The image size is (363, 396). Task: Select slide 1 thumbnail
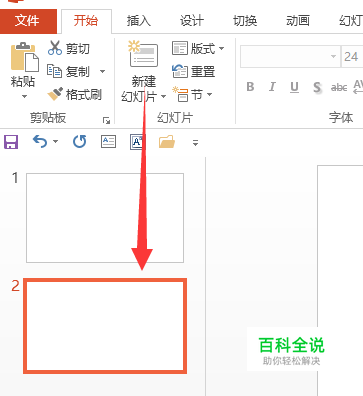(105, 218)
